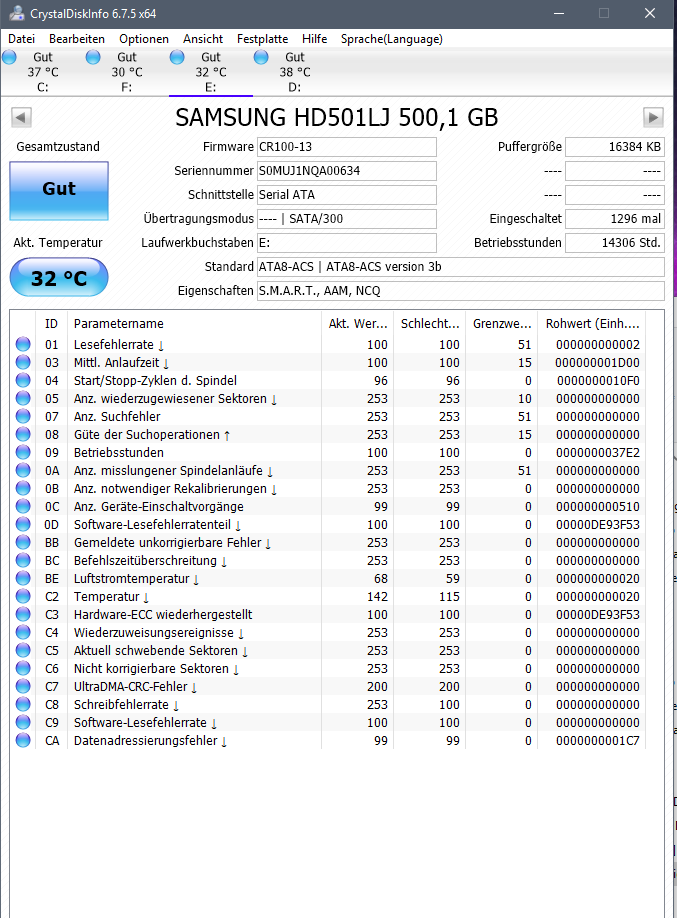
Task: Click the Gut health status button
Action: point(59,191)
